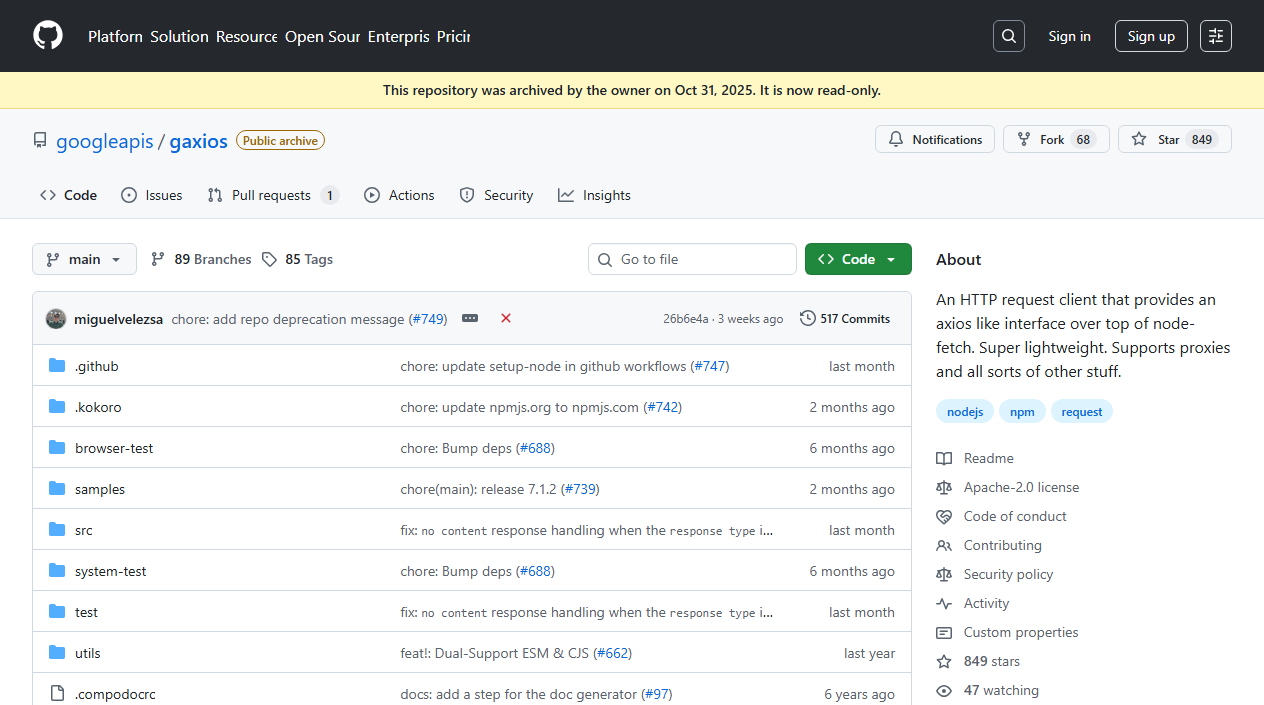Click 'chore(main): release 7.1.2' commit message
Screen dimensions: 1264x705
[479, 489]
